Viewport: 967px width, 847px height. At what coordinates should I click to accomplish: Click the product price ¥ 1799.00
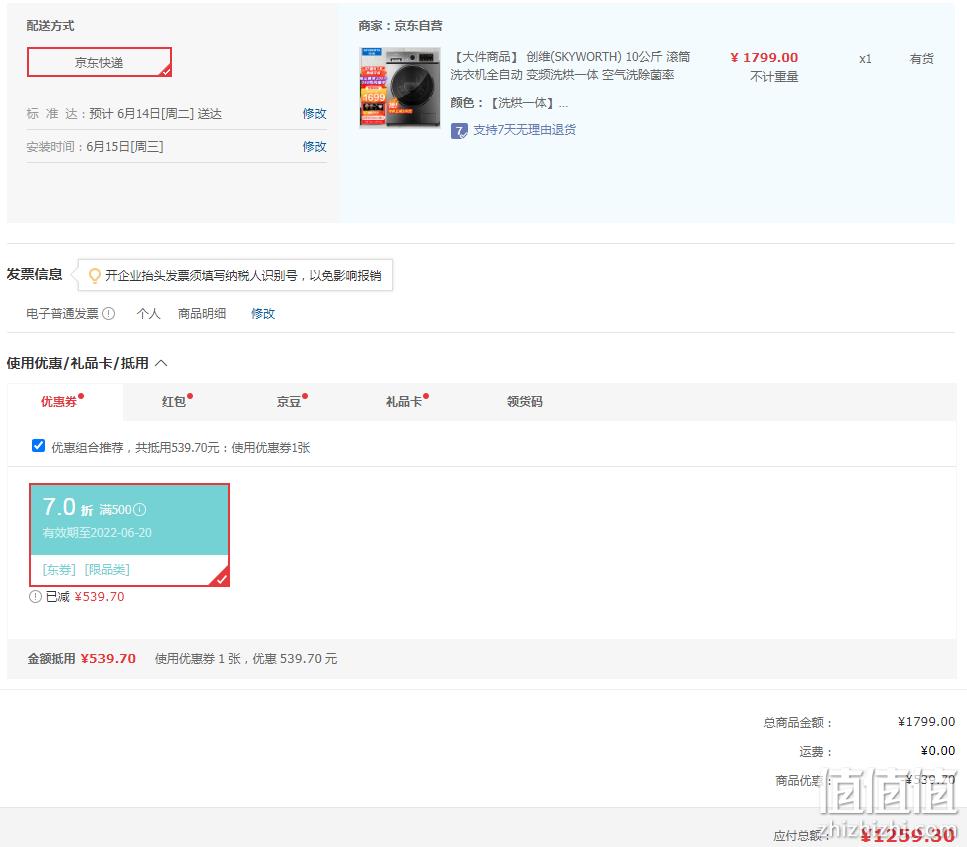[764, 57]
